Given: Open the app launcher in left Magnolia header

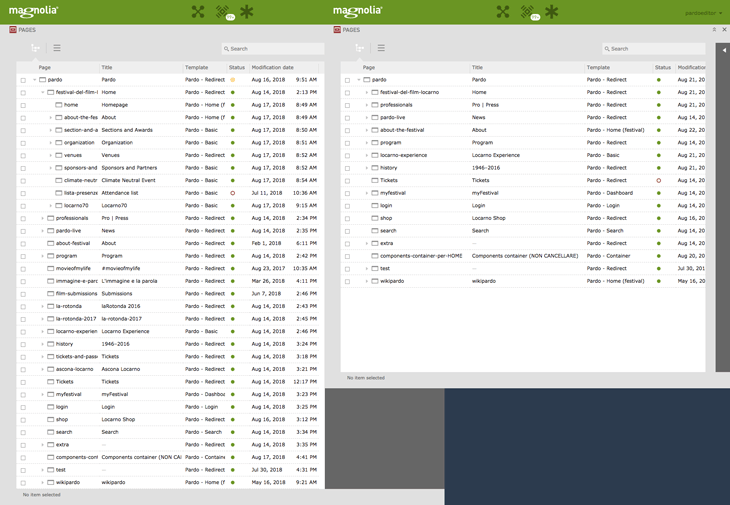Looking at the screenshot, I should [198, 12].
